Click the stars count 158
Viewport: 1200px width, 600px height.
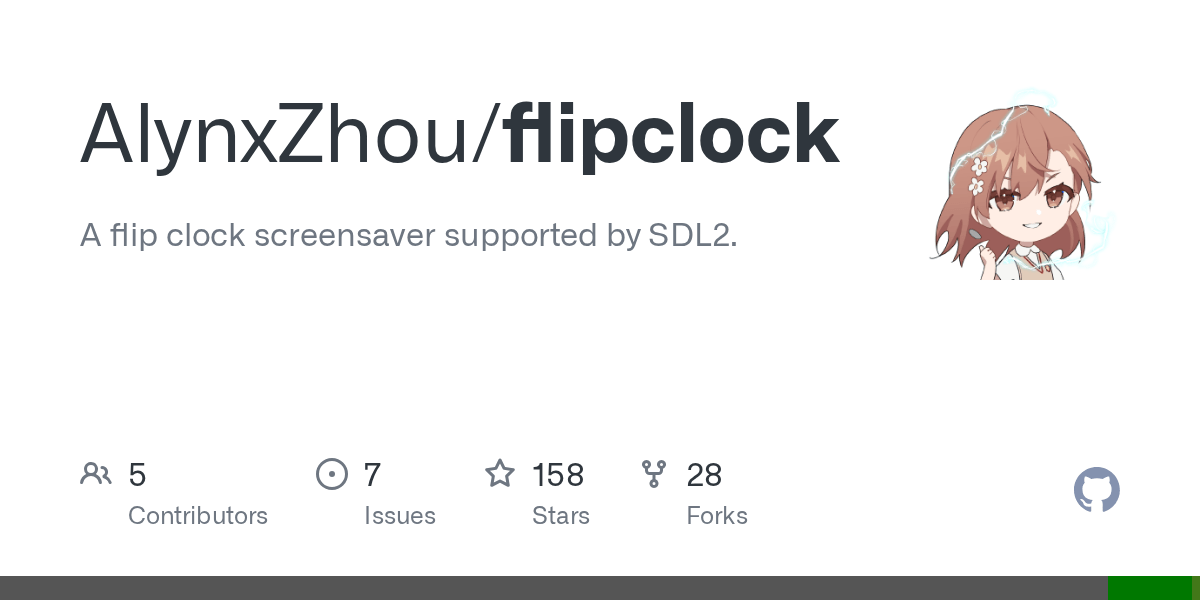(558, 475)
